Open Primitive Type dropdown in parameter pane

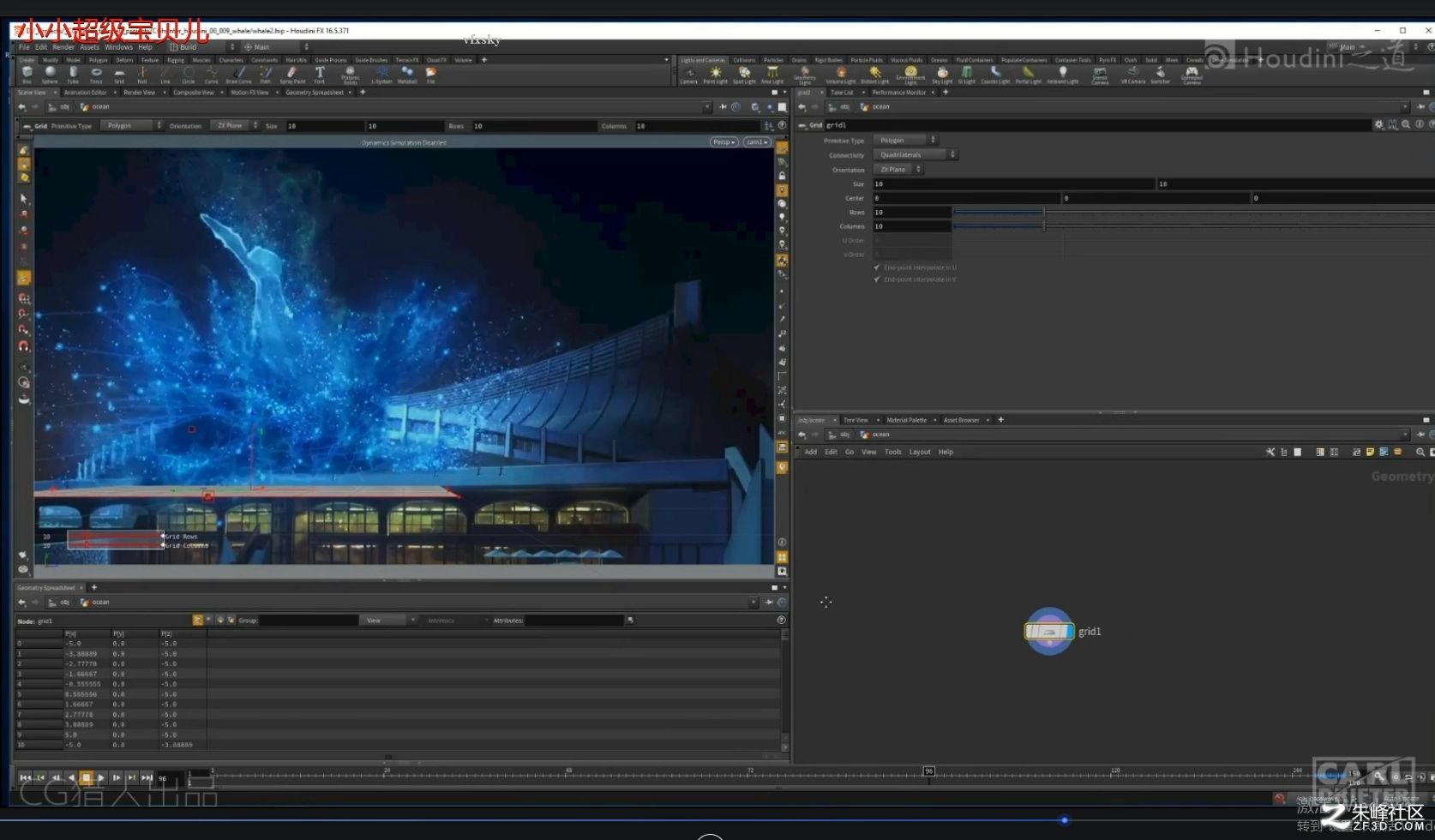pyautogui.click(x=906, y=140)
